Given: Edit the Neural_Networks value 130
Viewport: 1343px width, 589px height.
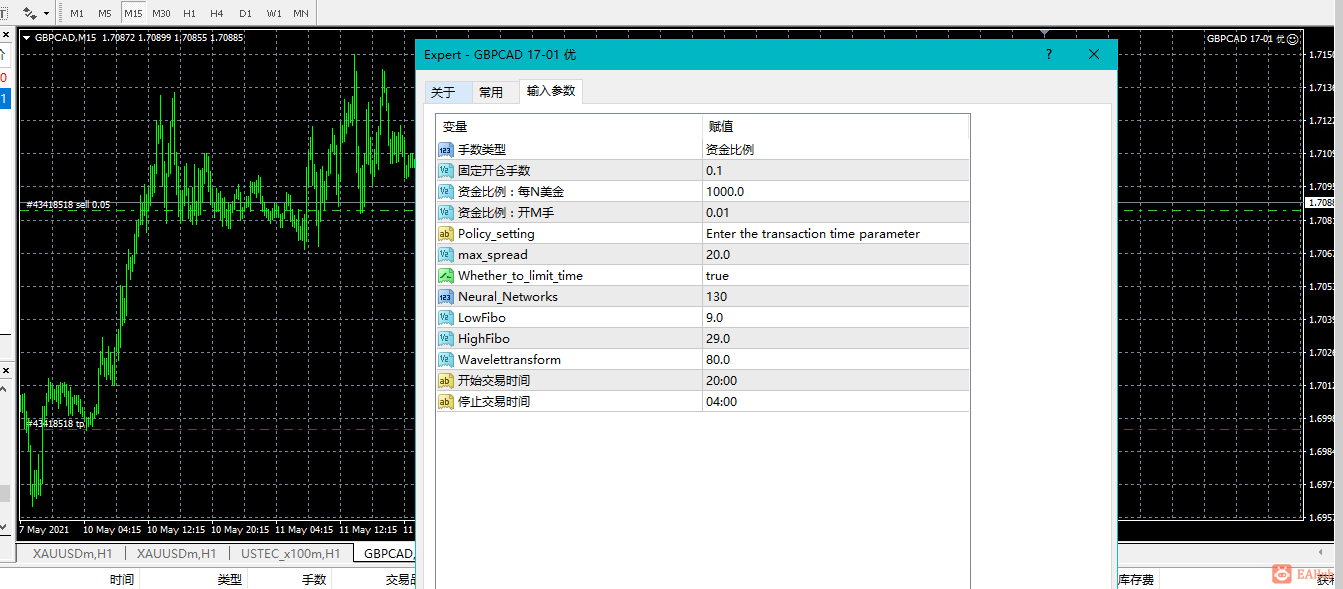Looking at the screenshot, I should point(836,297).
